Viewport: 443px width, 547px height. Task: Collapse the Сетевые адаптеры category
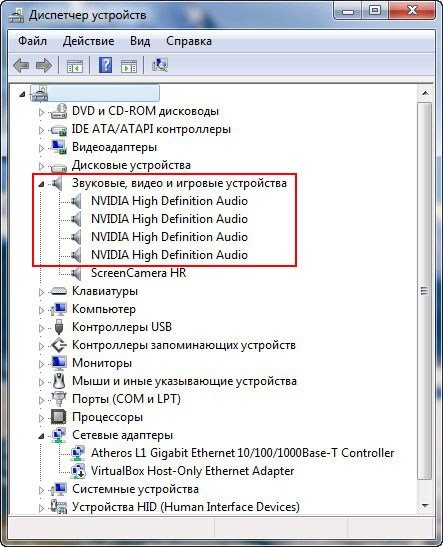click(41, 436)
